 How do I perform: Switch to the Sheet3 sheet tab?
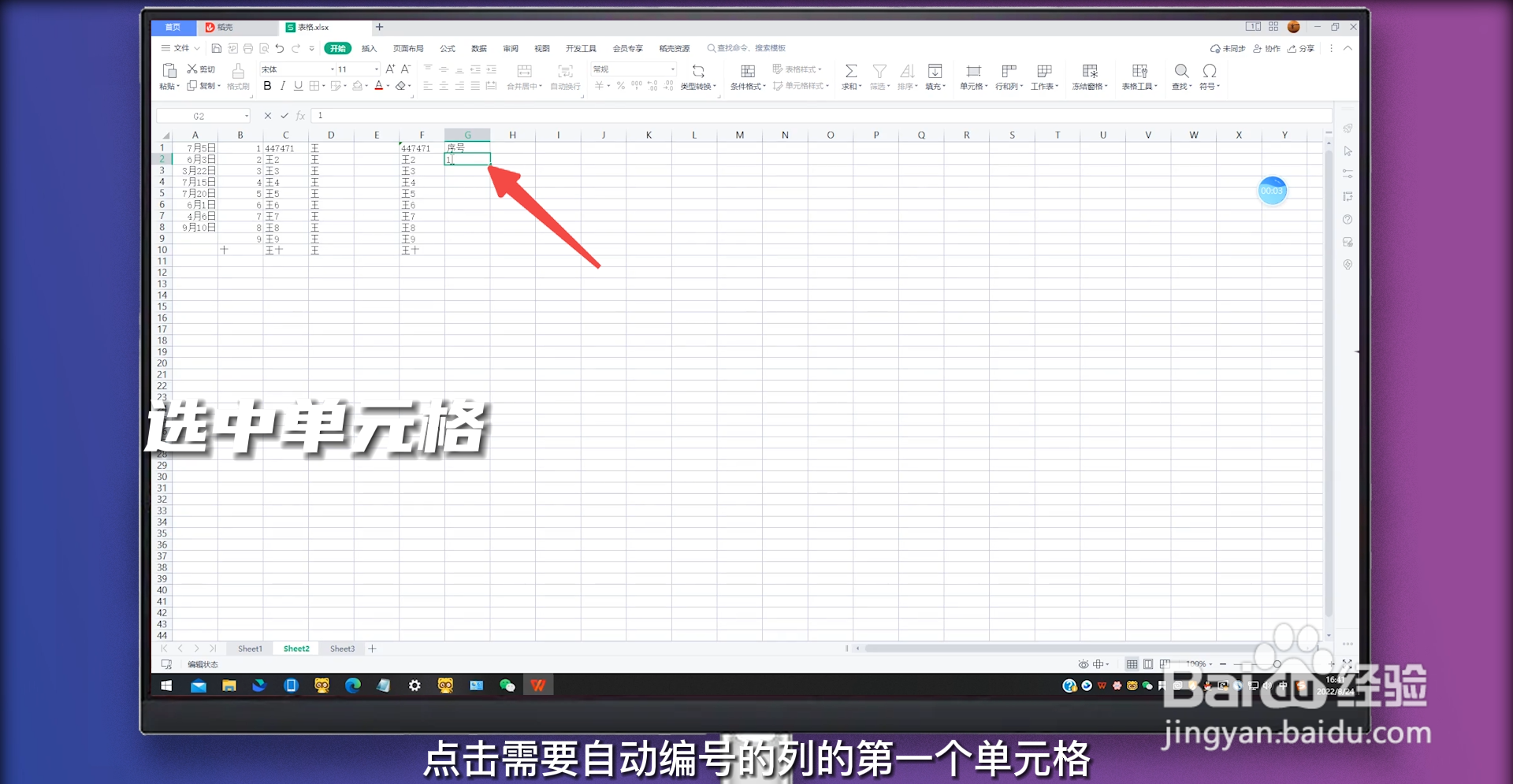click(342, 648)
